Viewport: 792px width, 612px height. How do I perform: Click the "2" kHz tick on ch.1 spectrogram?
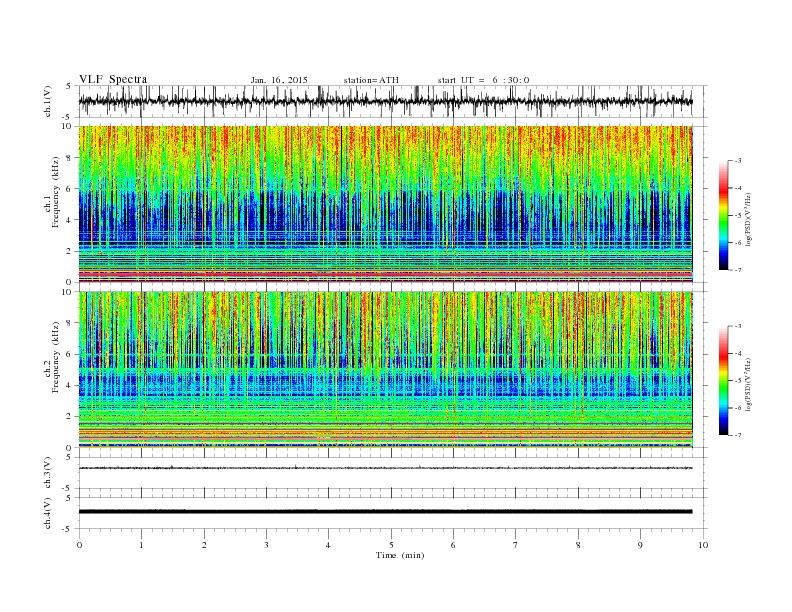tap(70, 251)
